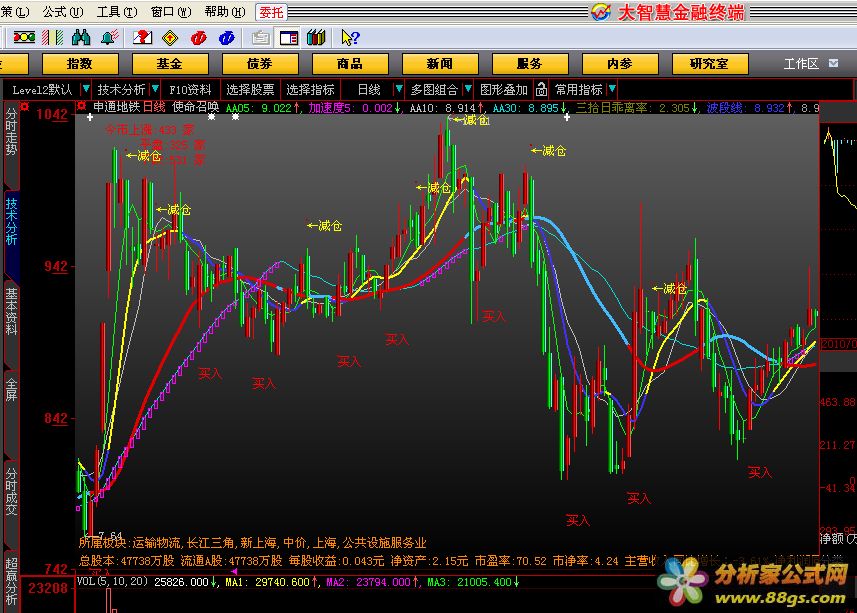Click the 债券 yellow button
This screenshot has height=613, width=857.
pos(260,64)
